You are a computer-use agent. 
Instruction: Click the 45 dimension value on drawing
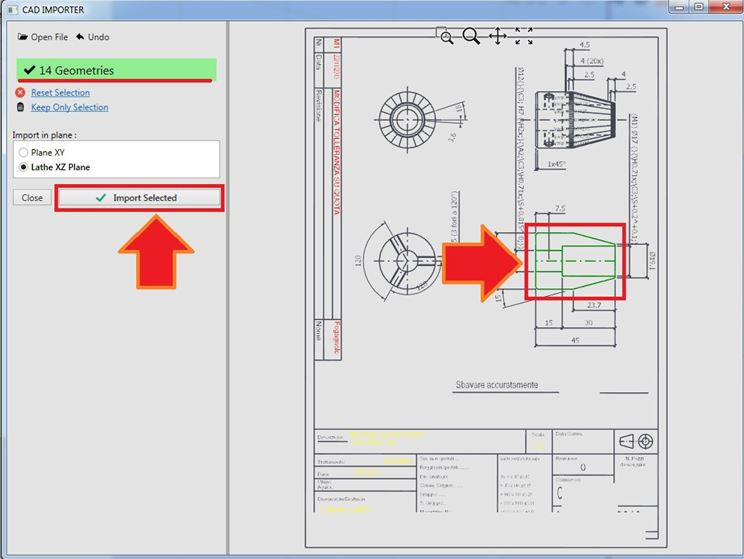(x=575, y=340)
